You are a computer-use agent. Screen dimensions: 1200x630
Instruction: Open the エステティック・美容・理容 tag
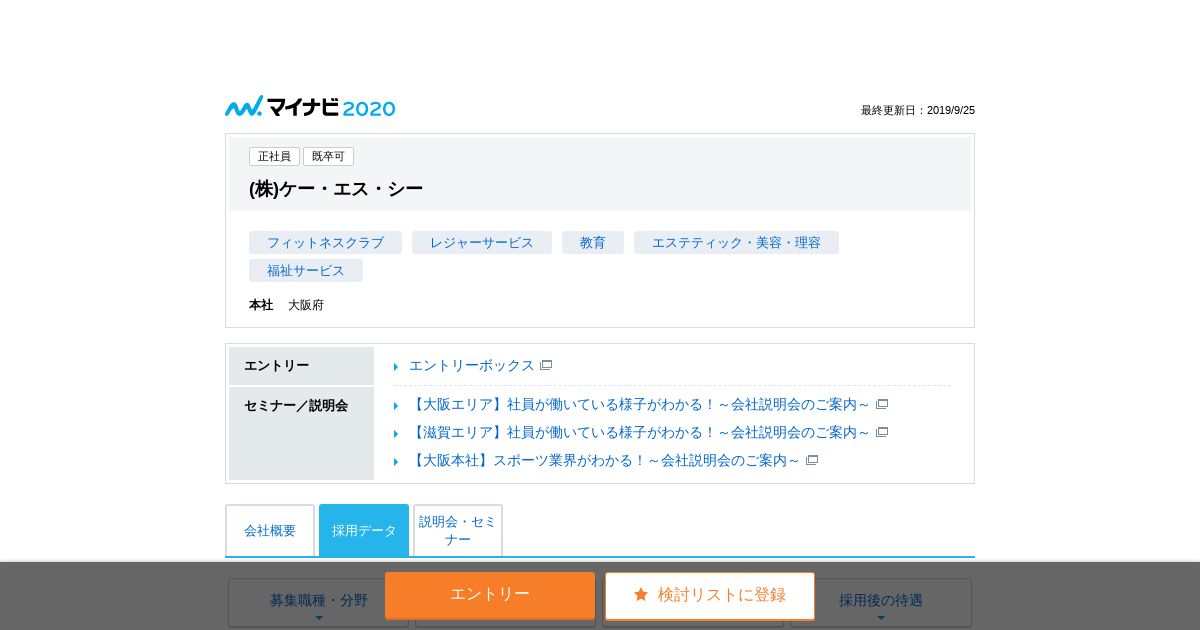[736, 243]
